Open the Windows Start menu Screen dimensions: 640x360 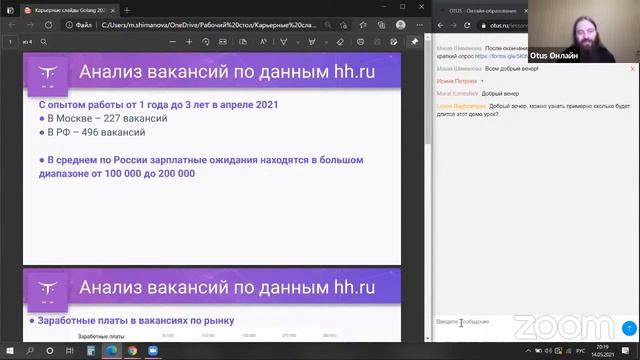pos(10,351)
